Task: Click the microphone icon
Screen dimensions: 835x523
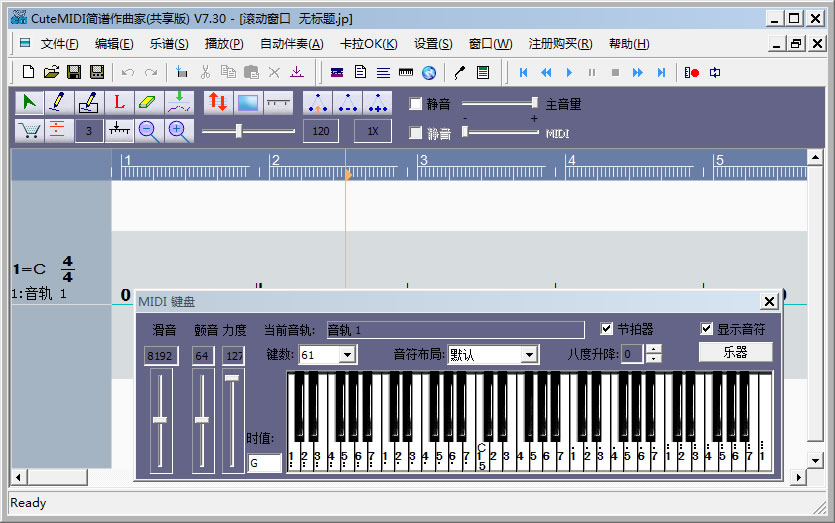Action: [x=460, y=72]
